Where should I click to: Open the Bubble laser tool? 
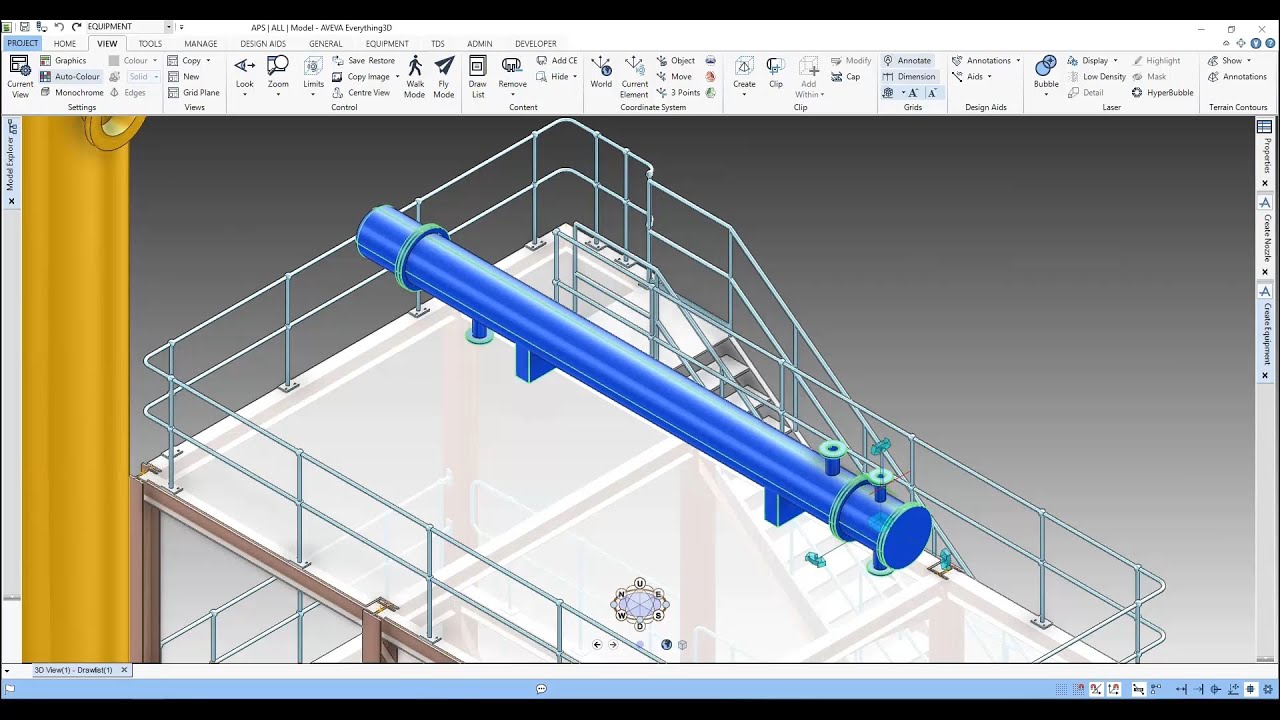pos(1046,76)
